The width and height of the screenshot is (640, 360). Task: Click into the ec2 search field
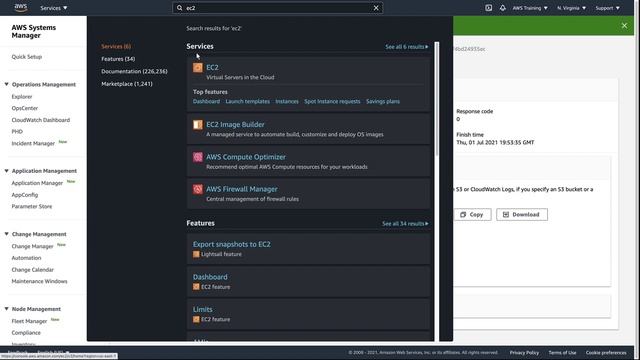[277, 8]
